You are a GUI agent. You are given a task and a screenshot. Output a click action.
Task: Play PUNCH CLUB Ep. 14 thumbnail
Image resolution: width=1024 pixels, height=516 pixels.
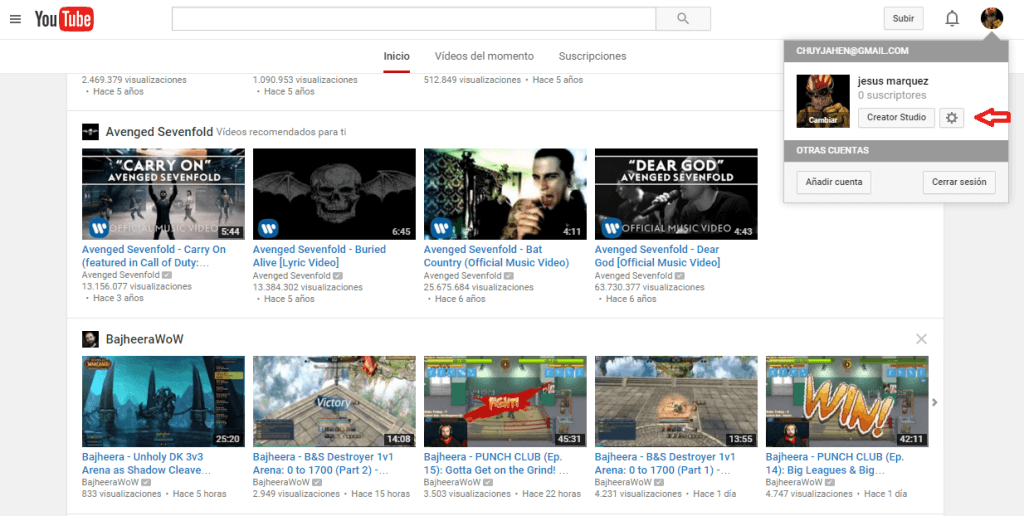(x=847, y=402)
